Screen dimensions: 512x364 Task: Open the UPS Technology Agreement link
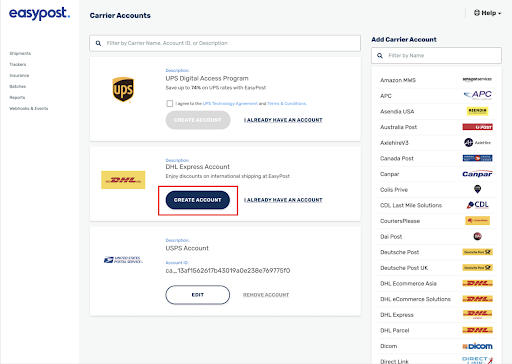(230, 104)
